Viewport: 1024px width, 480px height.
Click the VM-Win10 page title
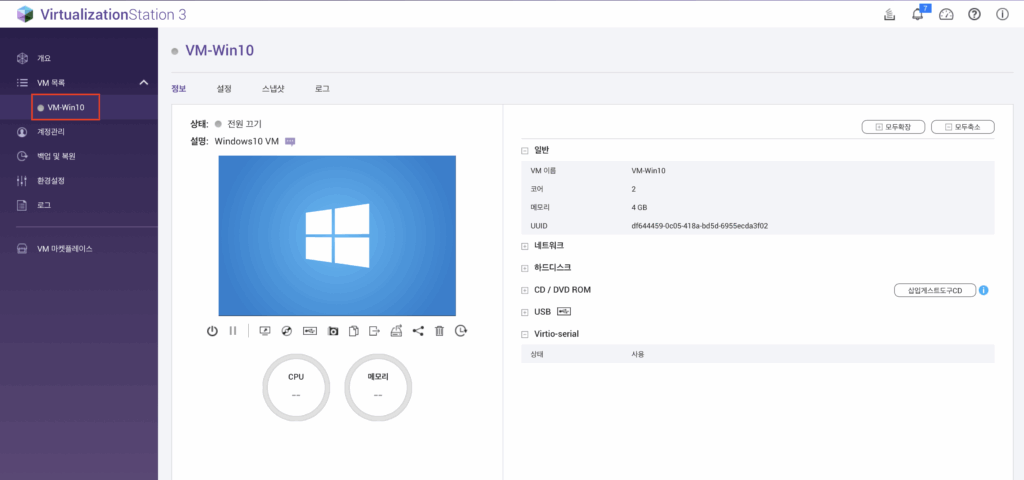(219, 51)
